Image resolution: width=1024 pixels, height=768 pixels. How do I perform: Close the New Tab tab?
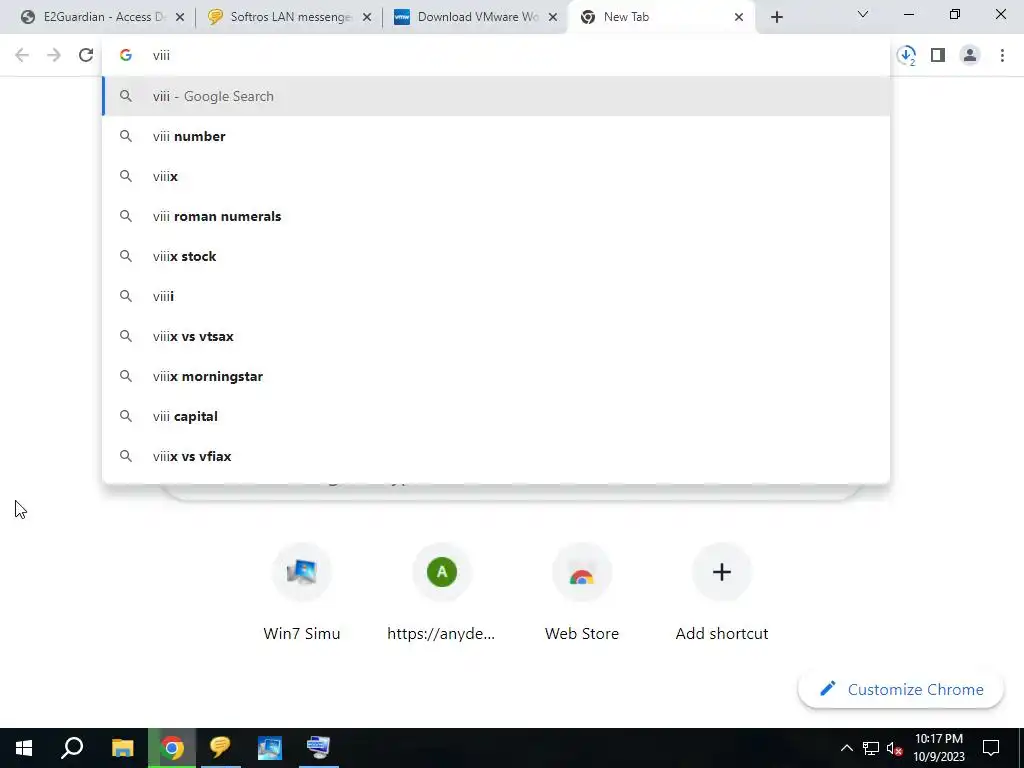(x=739, y=17)
